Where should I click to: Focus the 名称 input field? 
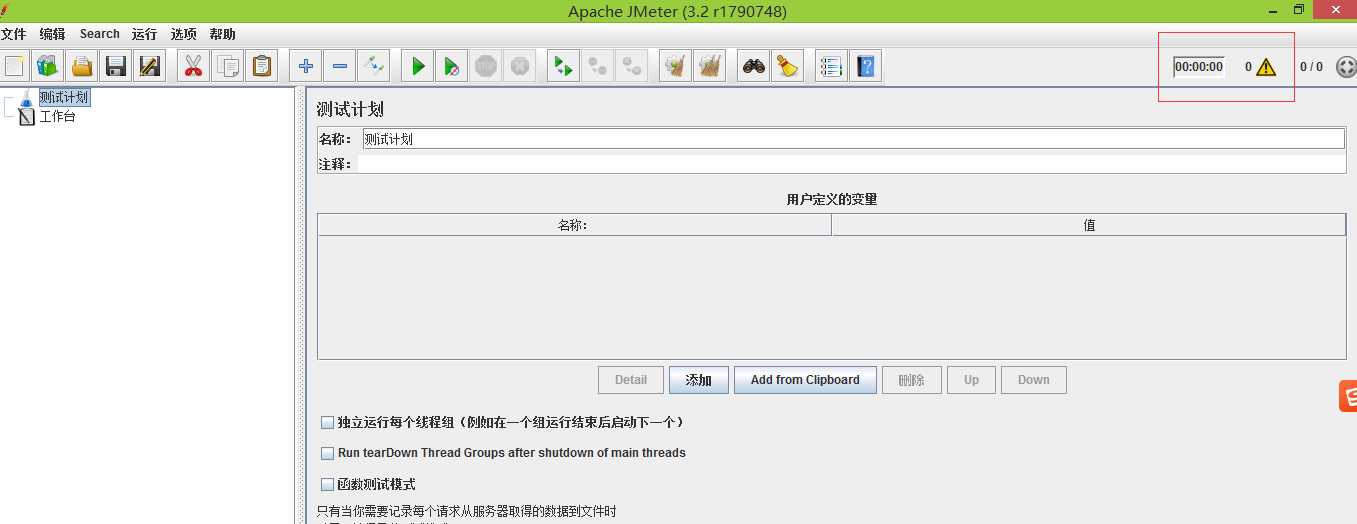853,139
